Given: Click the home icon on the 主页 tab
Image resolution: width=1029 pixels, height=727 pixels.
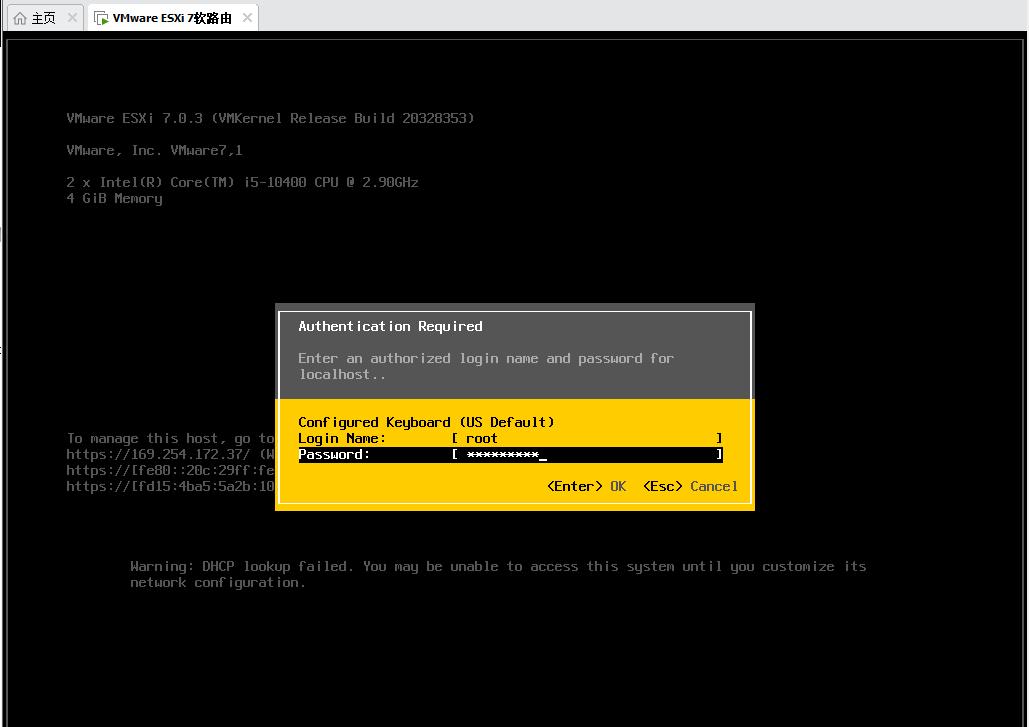Looking at the screenshot, I should pos(20,18).
